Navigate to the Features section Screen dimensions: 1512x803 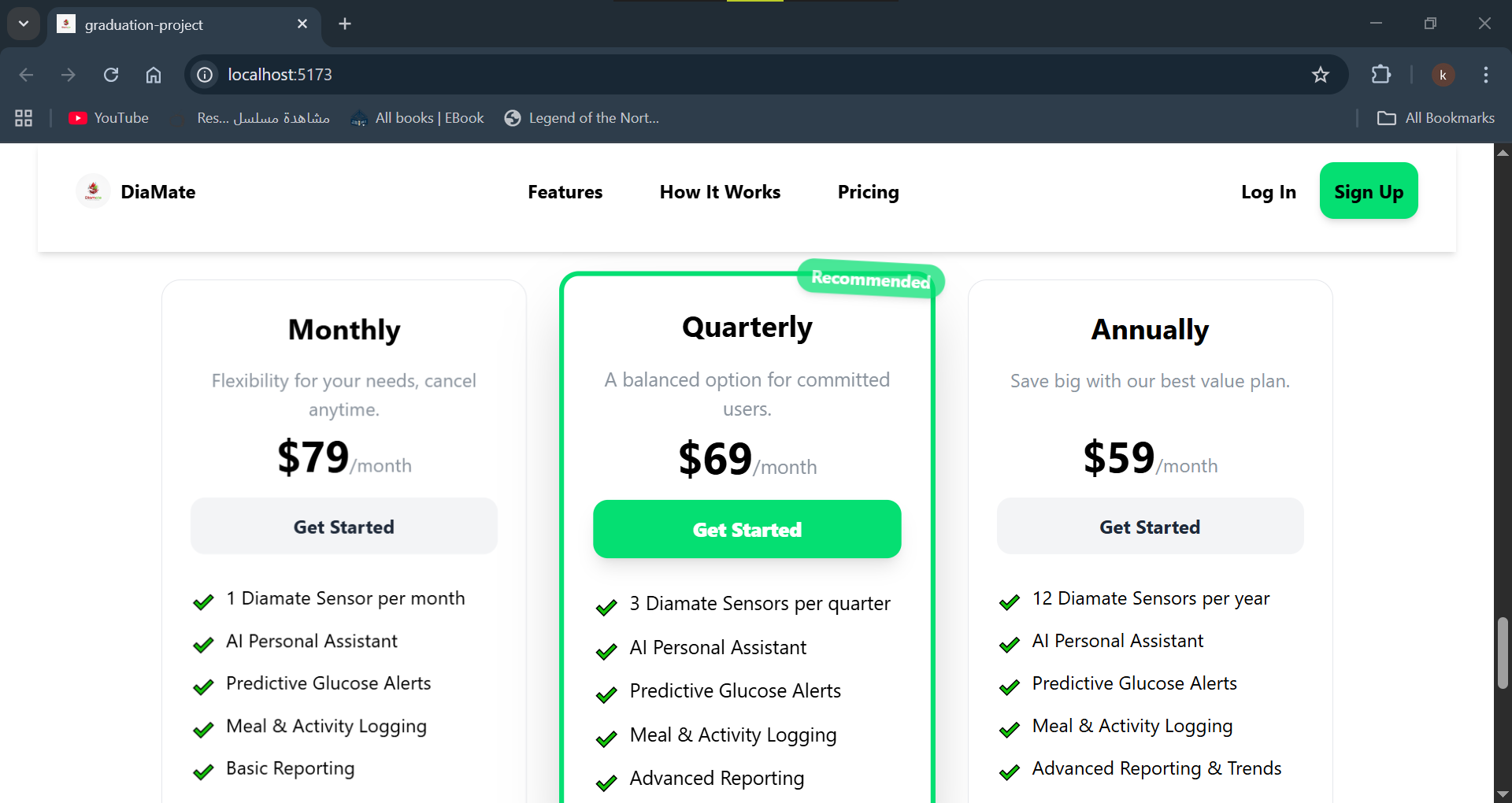pyautogui.click(x=565, y=192)
